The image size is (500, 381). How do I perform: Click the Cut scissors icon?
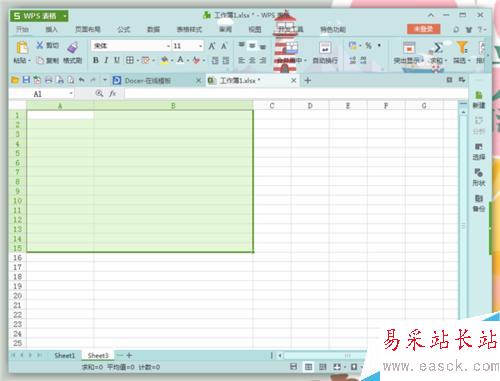point(40,45)
